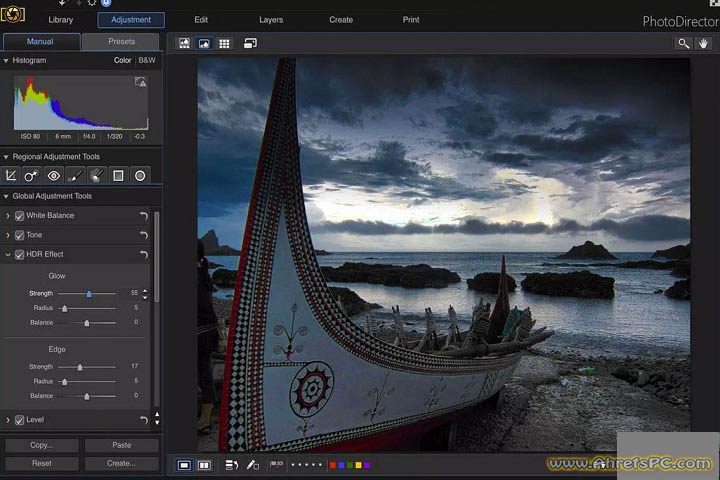This screenshot has height=480, width=720.
Task: Click the Glow Radius slider handle
Action: [x=65, y=308]
